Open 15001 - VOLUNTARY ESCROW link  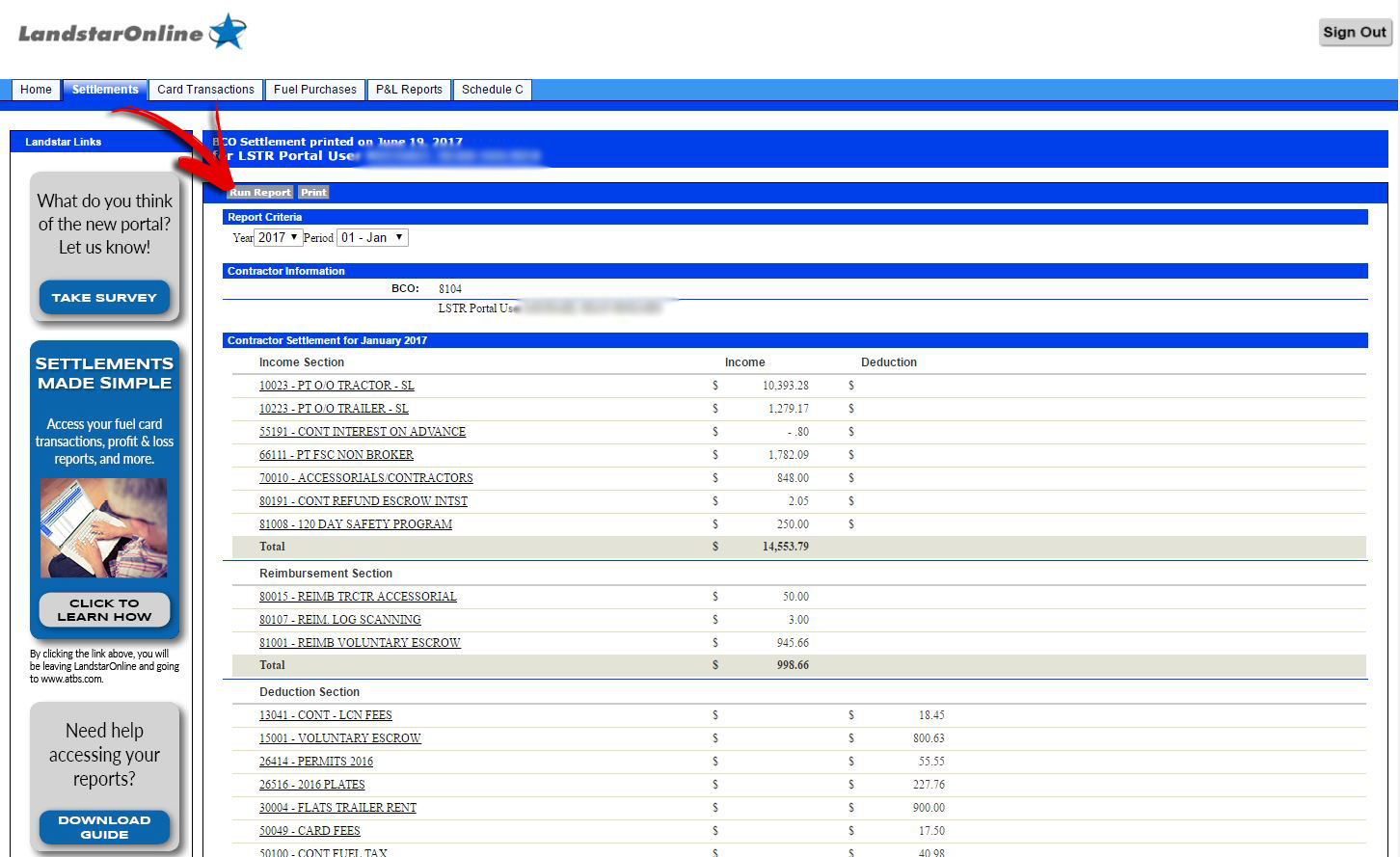coord(340,738)
